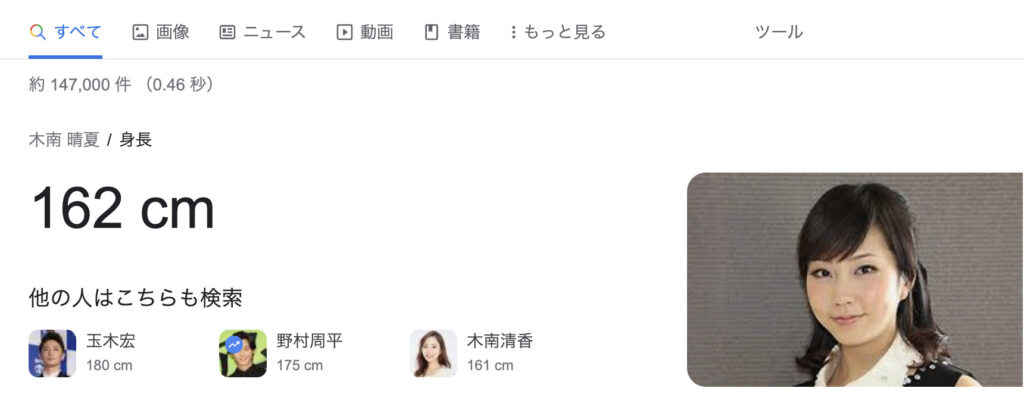
Task: Open the large portrait photo on the right
Action: click(856, 280)
